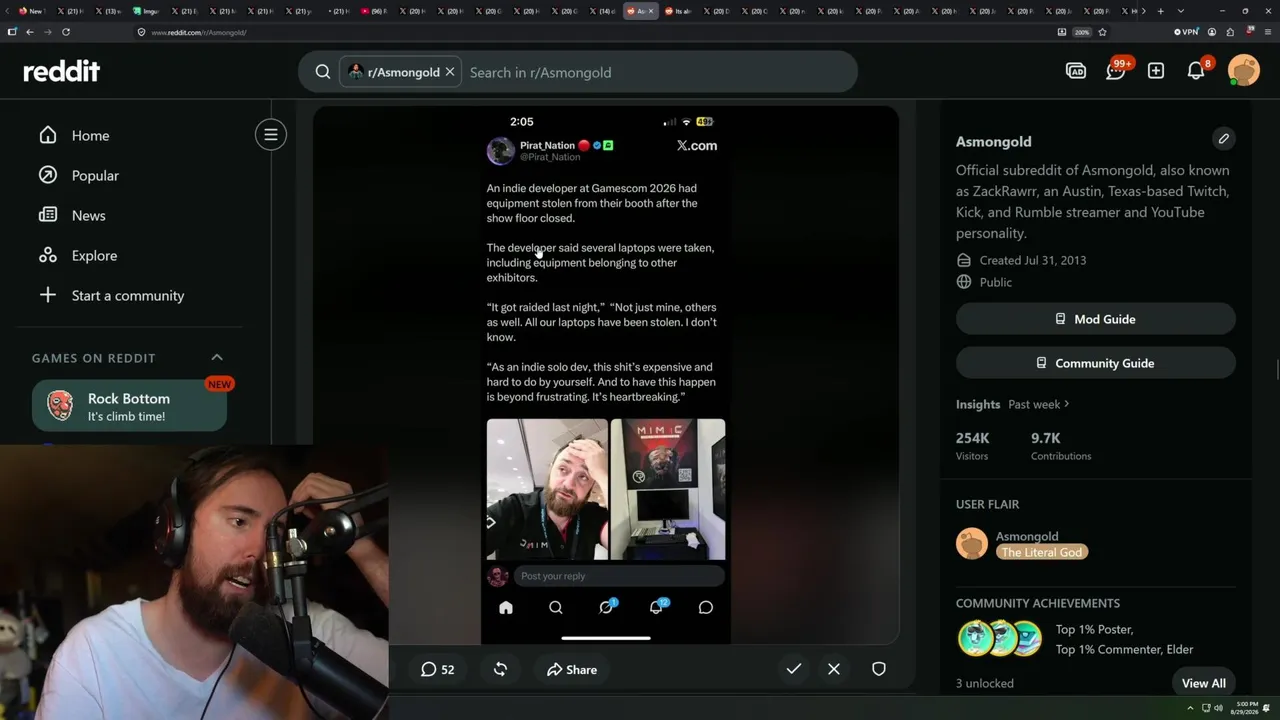
Task: Click the community achievements badges
Action: point(1001,639)
